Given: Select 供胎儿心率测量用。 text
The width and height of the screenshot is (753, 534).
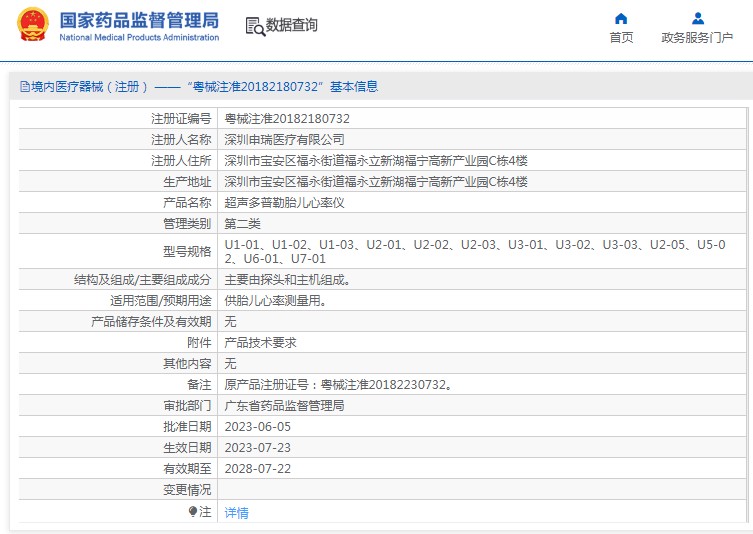Looking at the screenshot, I should (275, 301).
